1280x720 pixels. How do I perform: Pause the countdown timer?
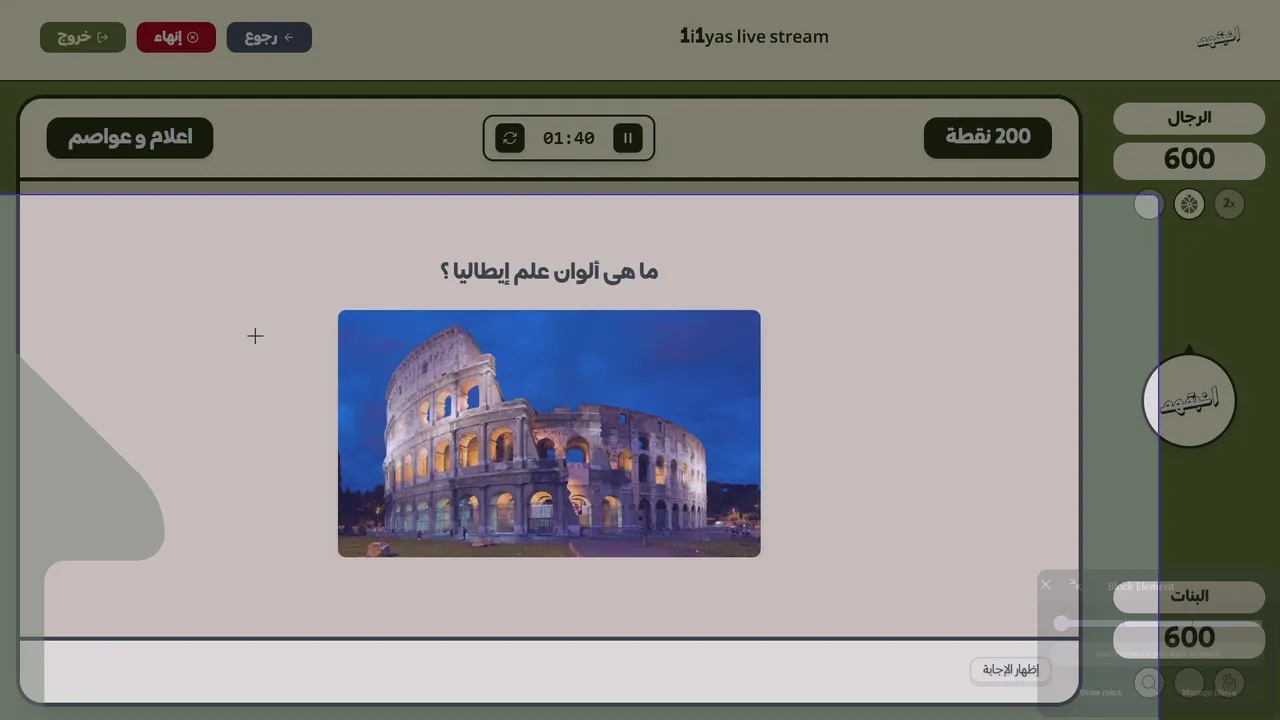pos(628,138)
